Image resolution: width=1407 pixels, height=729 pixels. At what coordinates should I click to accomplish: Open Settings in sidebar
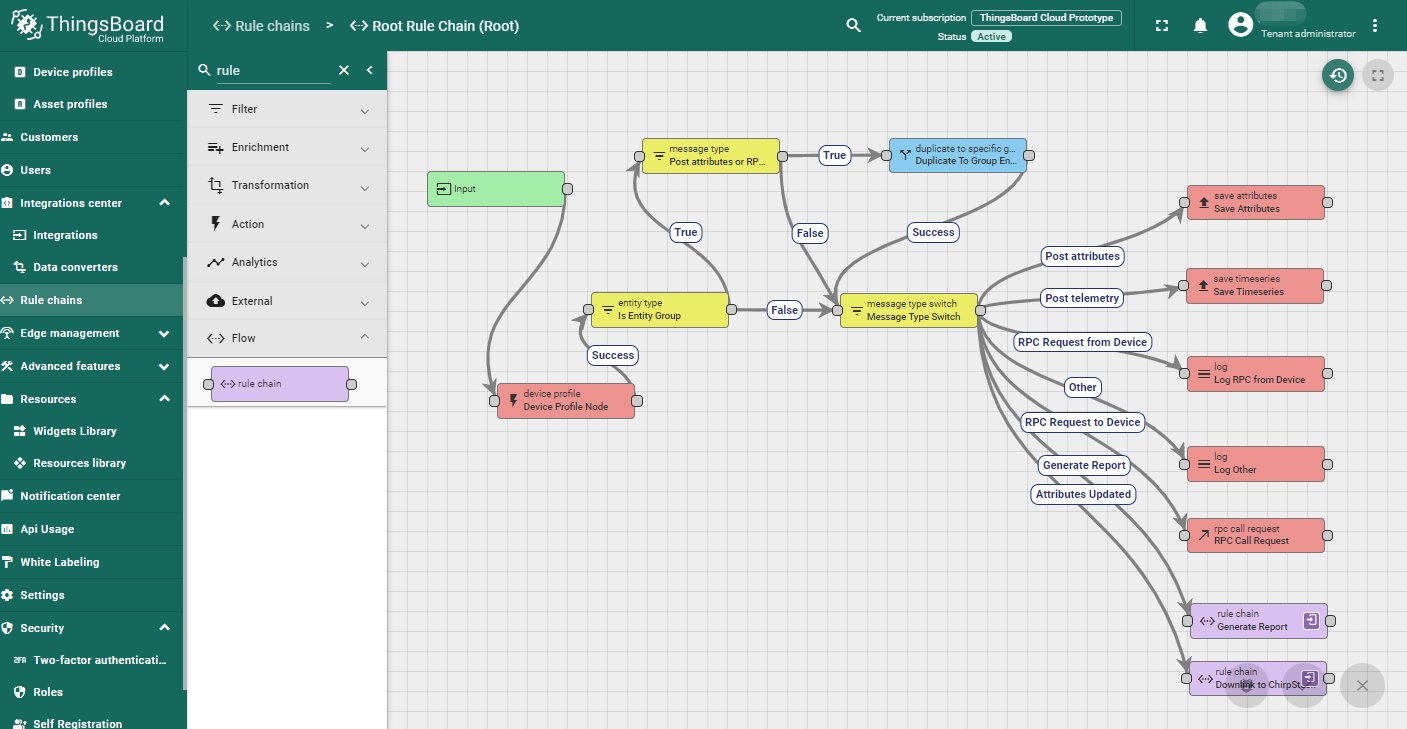pos(92,595)
